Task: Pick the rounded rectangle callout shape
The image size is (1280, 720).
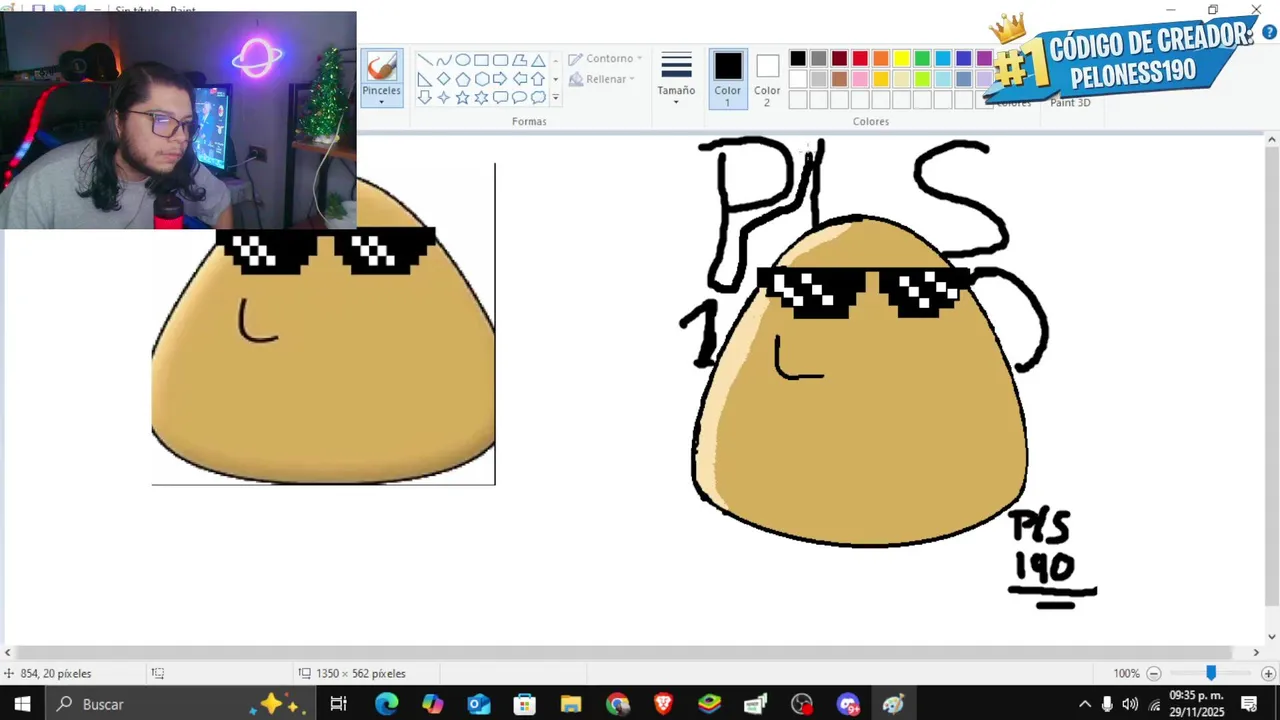Action: point(500,97)
